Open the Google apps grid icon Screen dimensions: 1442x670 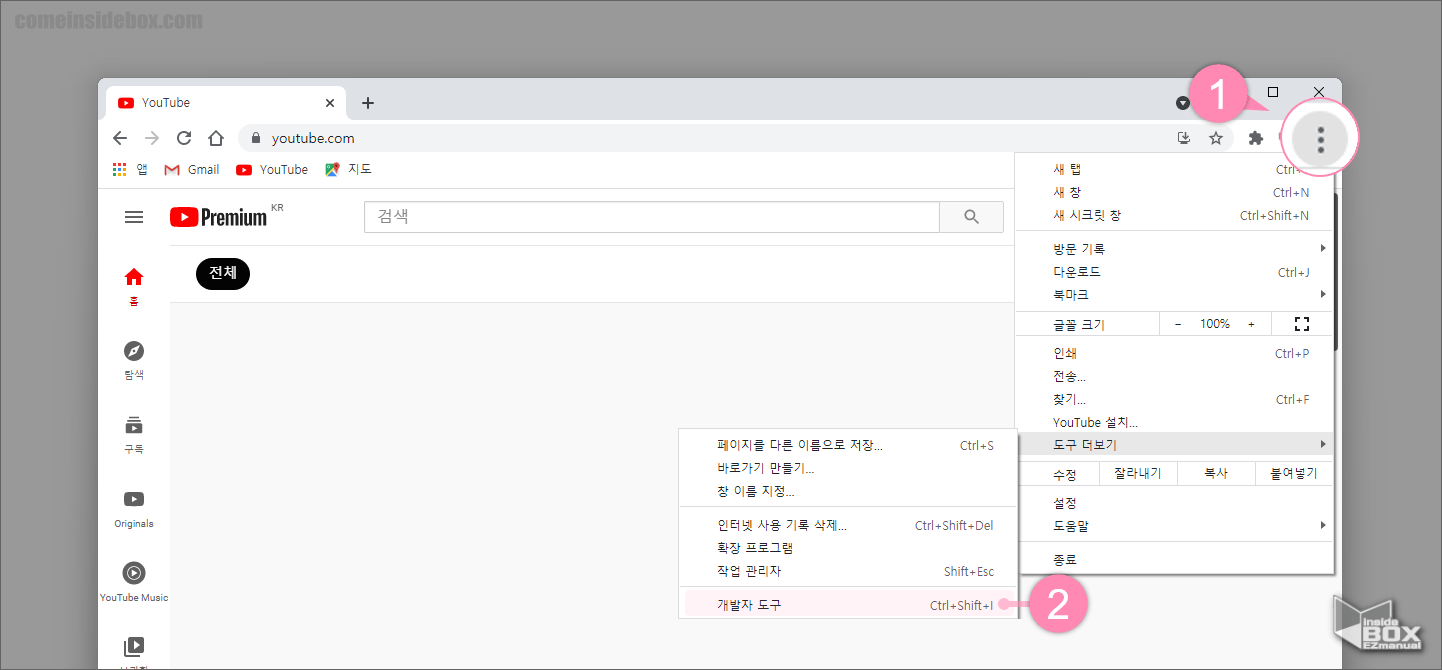[x=118, y=168]
